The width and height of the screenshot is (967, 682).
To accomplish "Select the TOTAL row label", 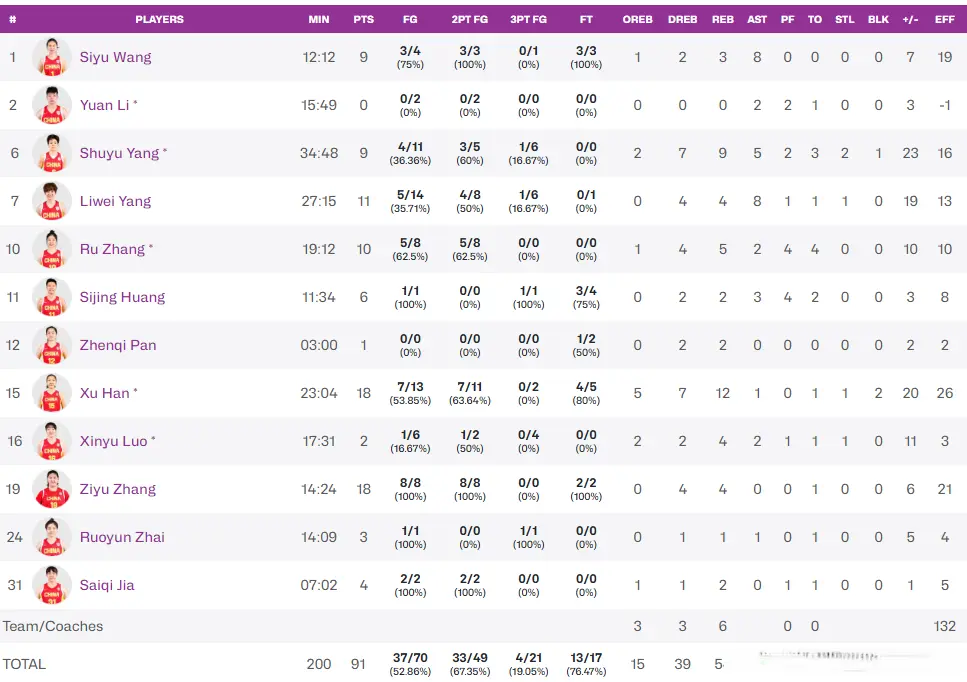I will [x=24, y=664].
